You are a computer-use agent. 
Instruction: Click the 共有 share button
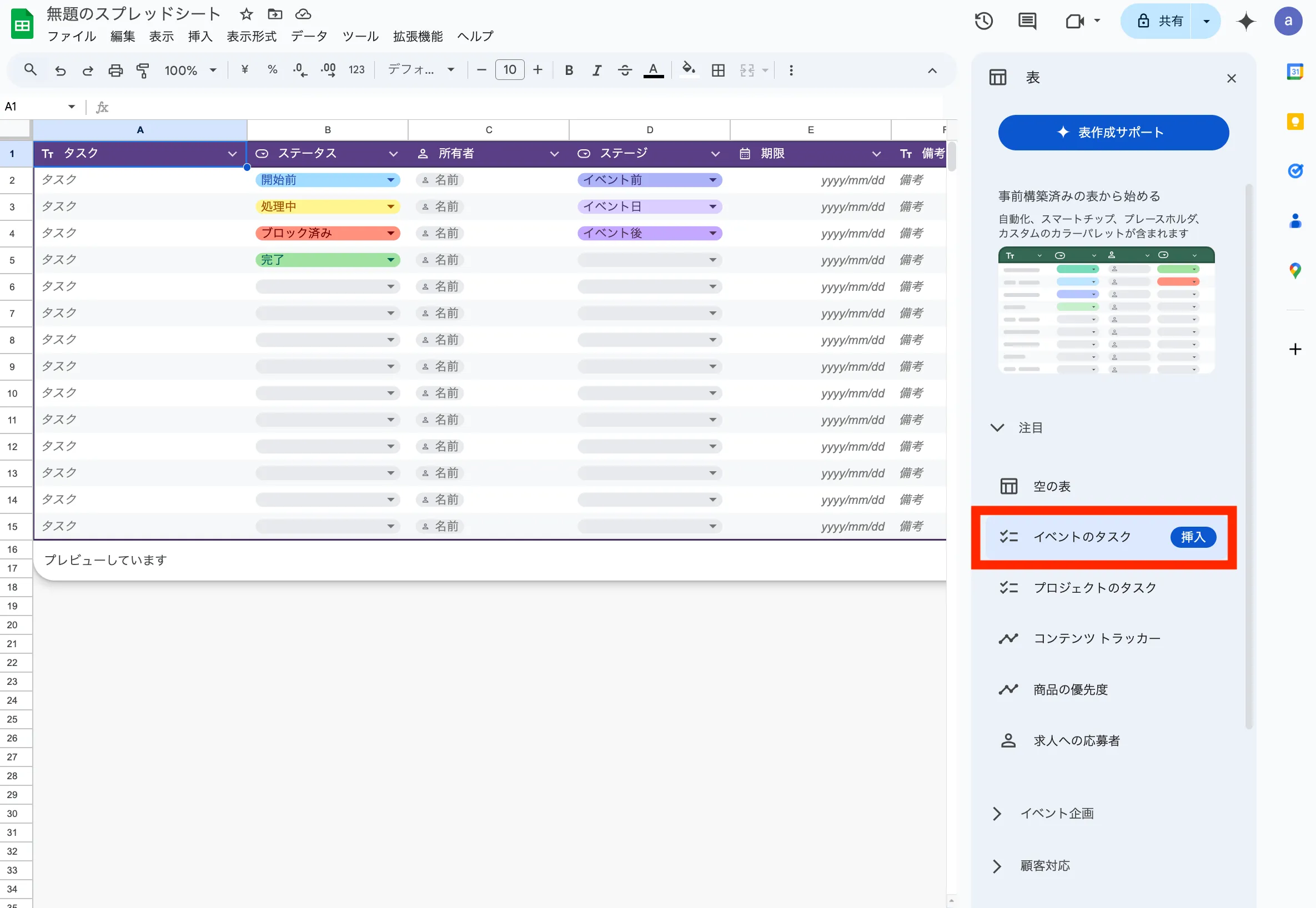pos(1157,21)
